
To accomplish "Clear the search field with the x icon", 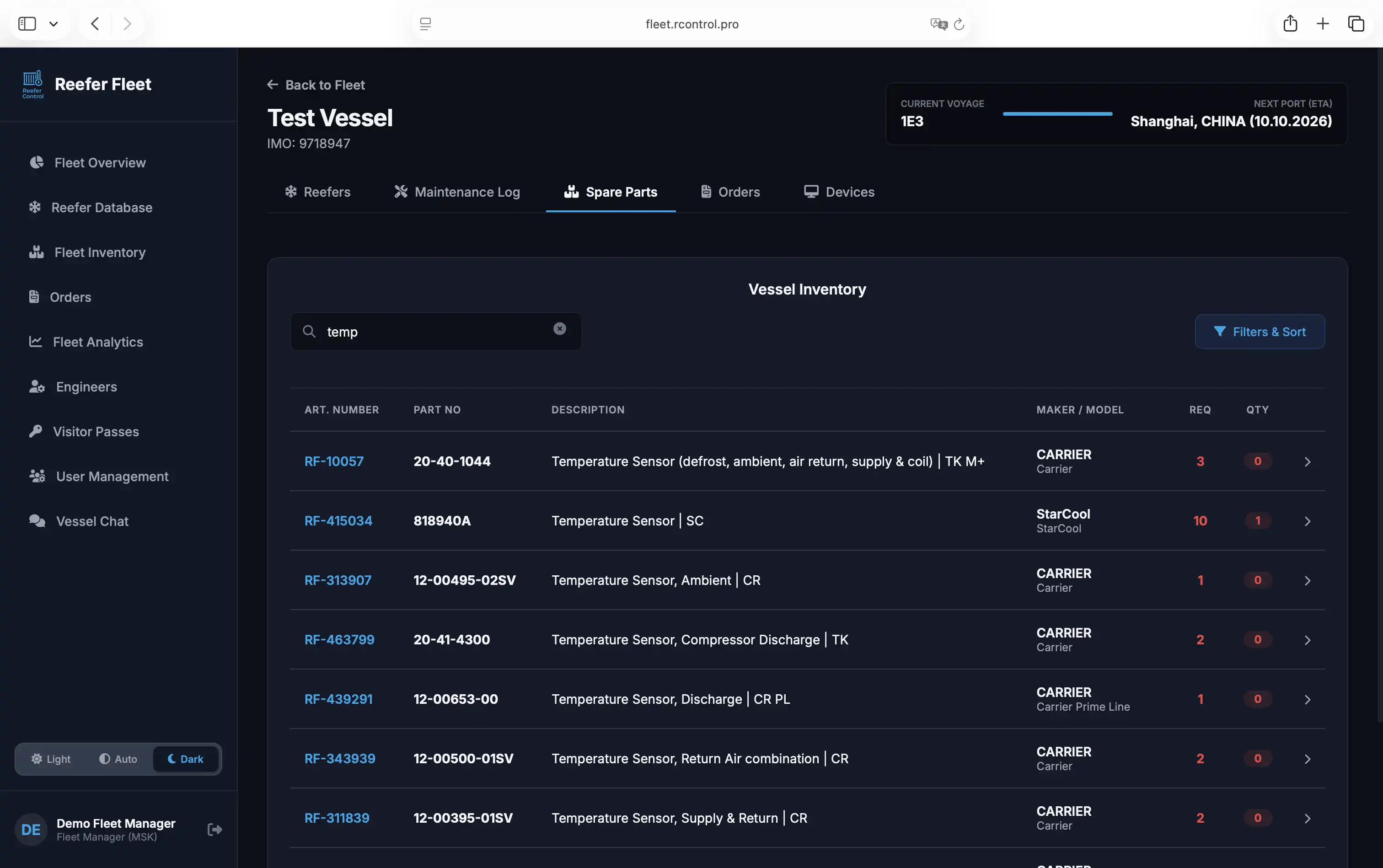I will (x=560, y=328).
